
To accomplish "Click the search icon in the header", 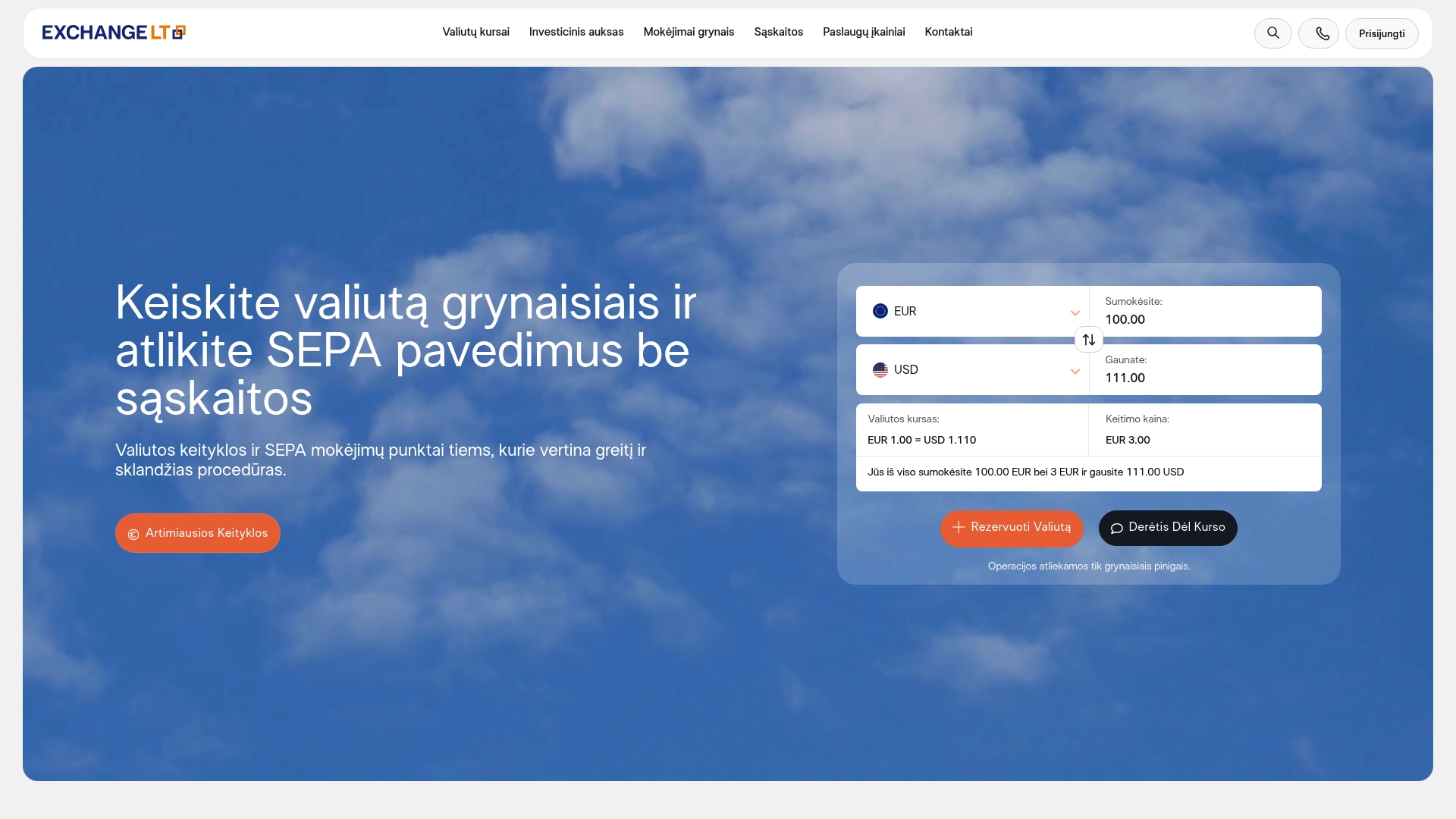I will coord(1272,33).
